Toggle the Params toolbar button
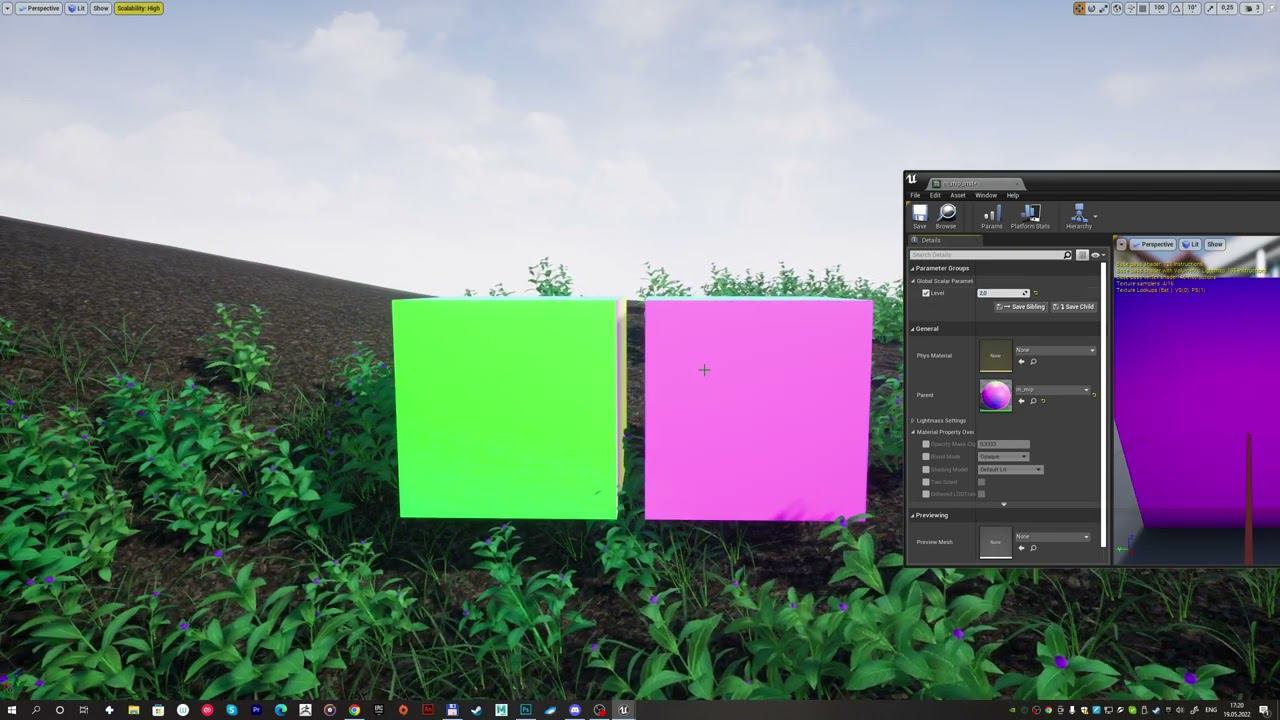This screenshot has height=720, width=1280. (x=991, y=217)
